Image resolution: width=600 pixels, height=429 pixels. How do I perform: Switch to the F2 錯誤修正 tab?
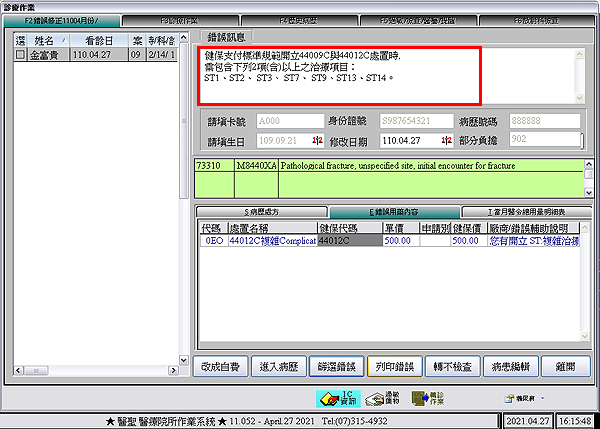coord(62,20)
